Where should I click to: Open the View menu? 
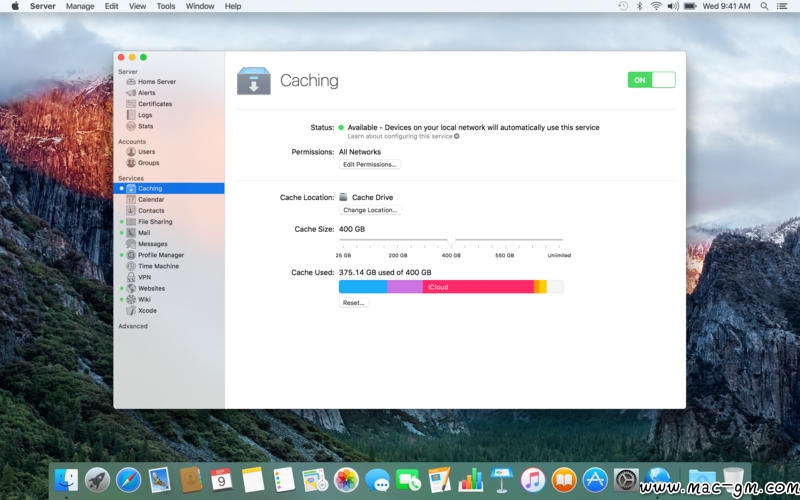tap(137, 6)
